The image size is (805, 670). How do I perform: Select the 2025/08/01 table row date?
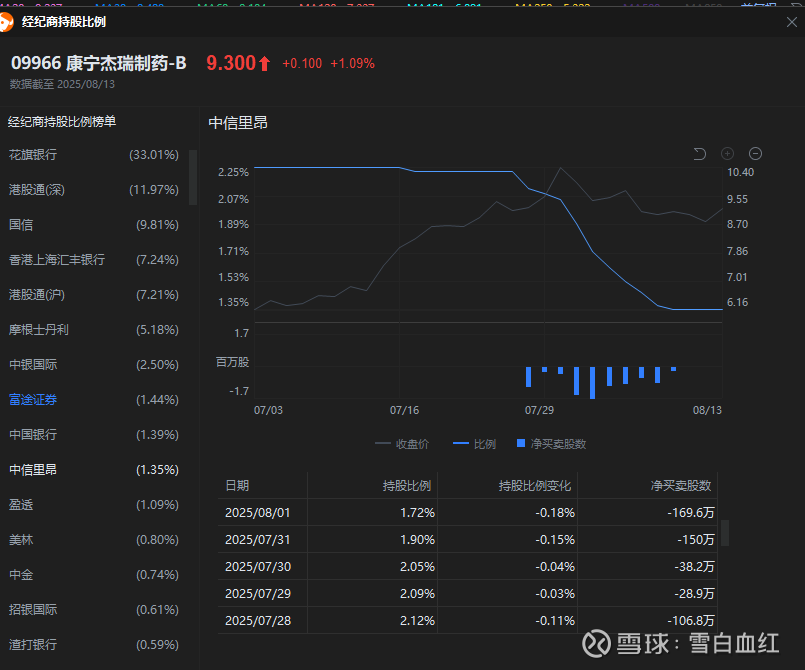258,512
